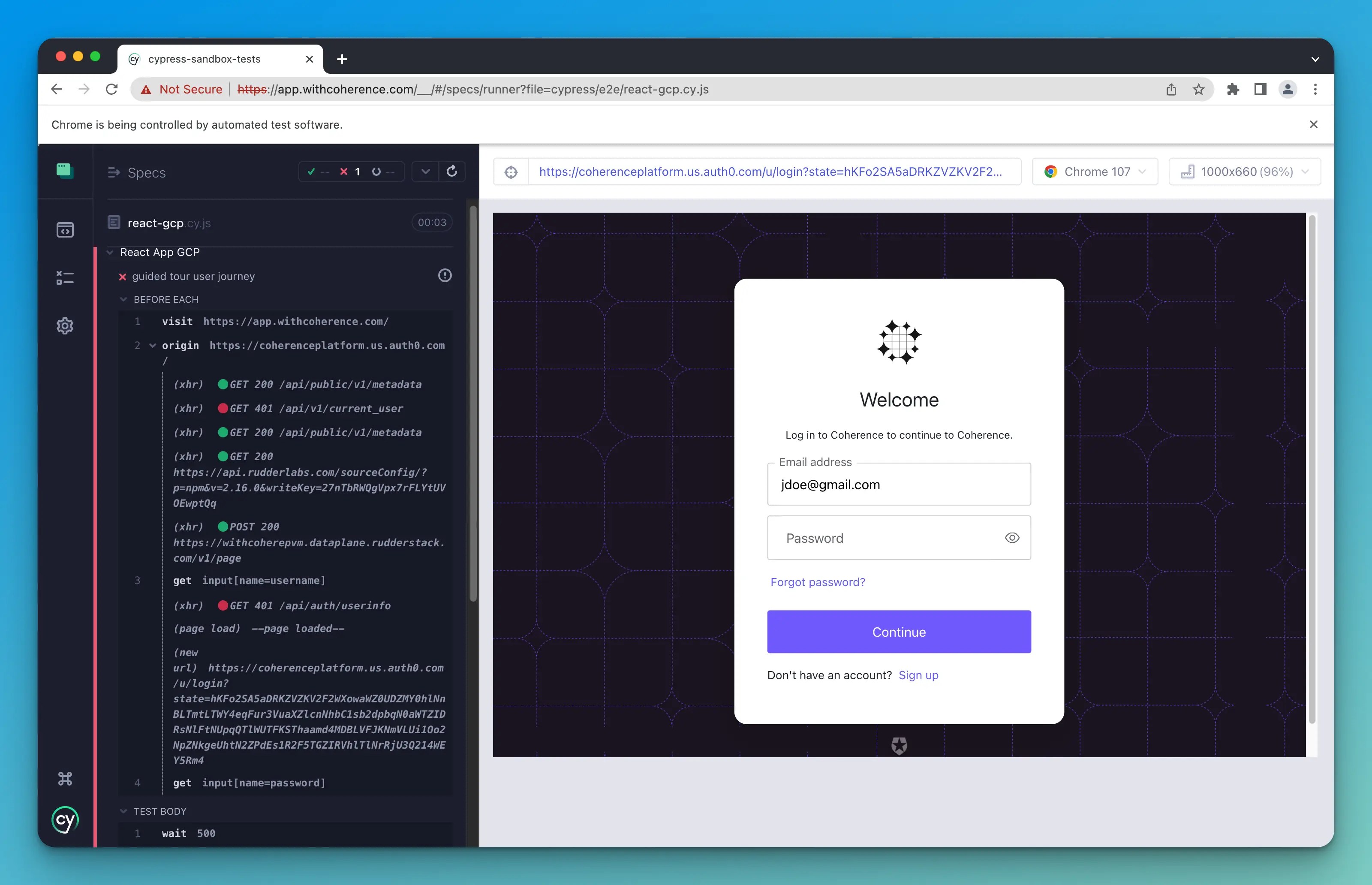Rerun all tests with reload icon
This screenshot has width=1372, height=885.
(x=452, y=171)
